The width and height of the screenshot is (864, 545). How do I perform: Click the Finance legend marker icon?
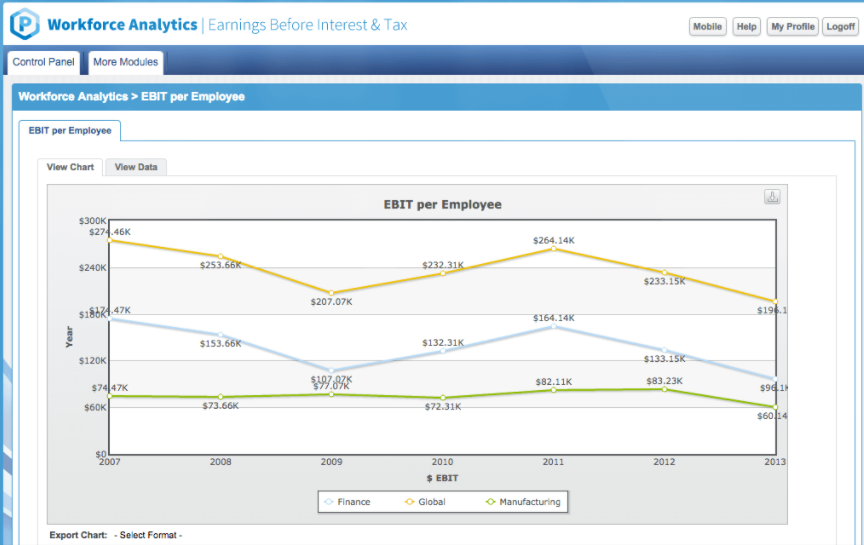click(329, 502)
